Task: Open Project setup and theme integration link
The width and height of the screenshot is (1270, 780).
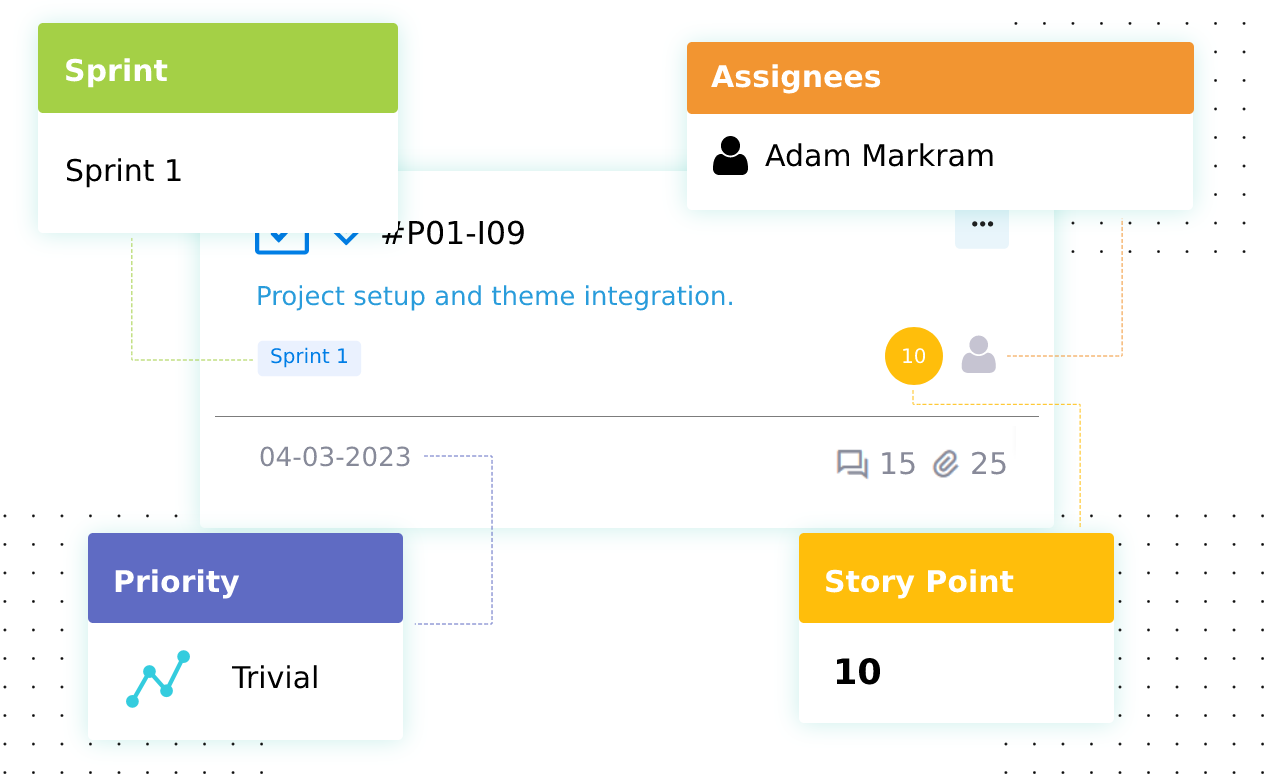Action: pos(495,296)
